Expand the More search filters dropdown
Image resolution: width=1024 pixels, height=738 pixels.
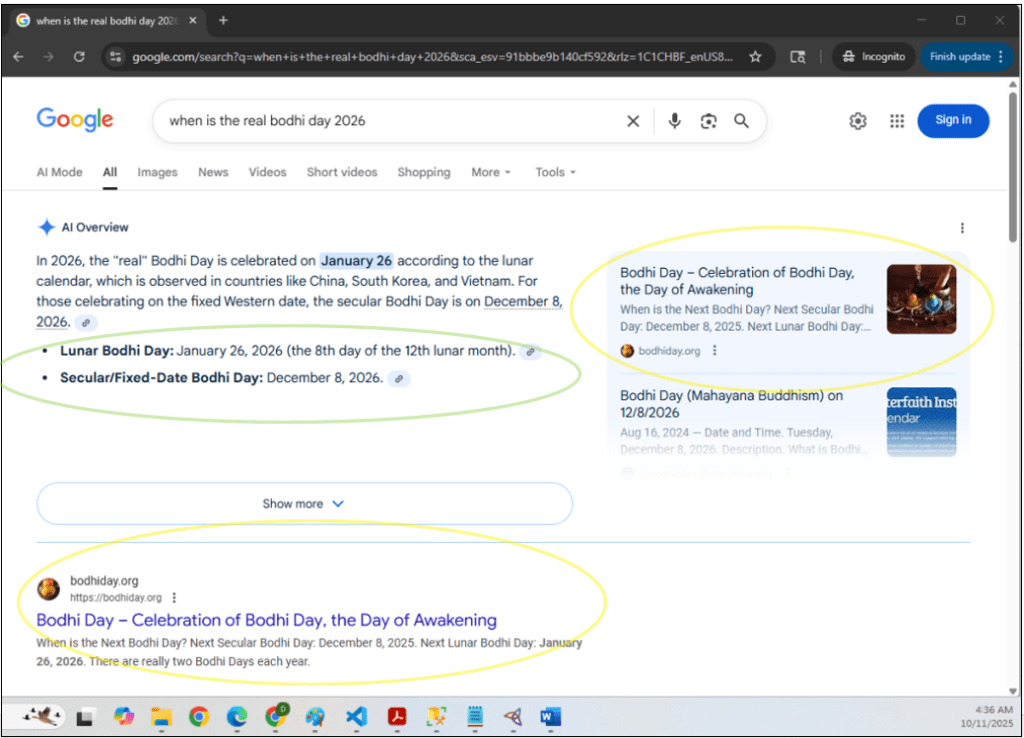point(490,172)
